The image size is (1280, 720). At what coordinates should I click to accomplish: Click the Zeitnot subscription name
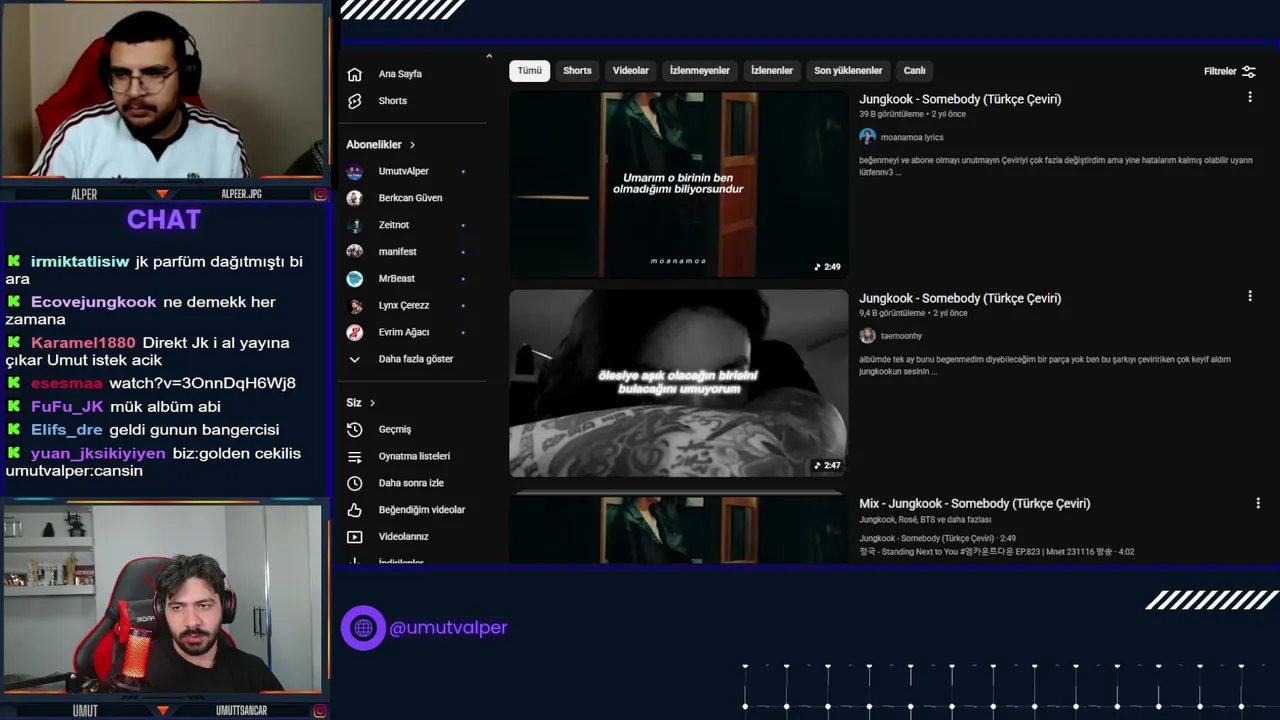click(394, 225)
